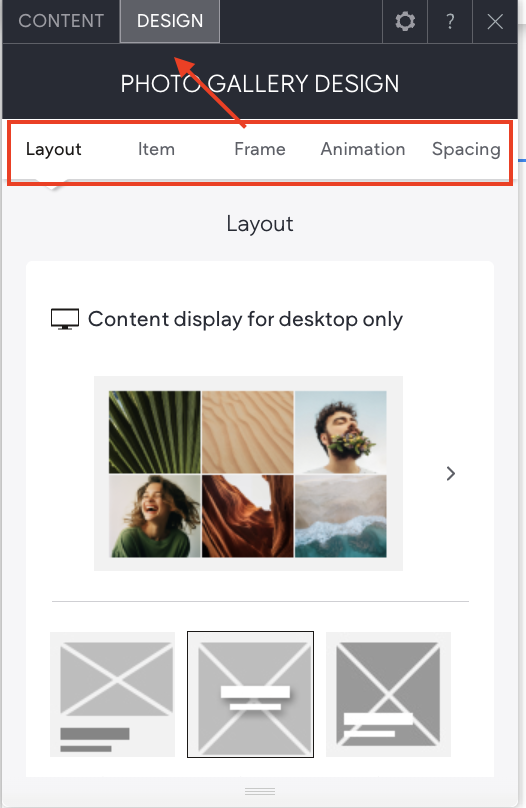Click the gallery grid preview image

[248, 474]
